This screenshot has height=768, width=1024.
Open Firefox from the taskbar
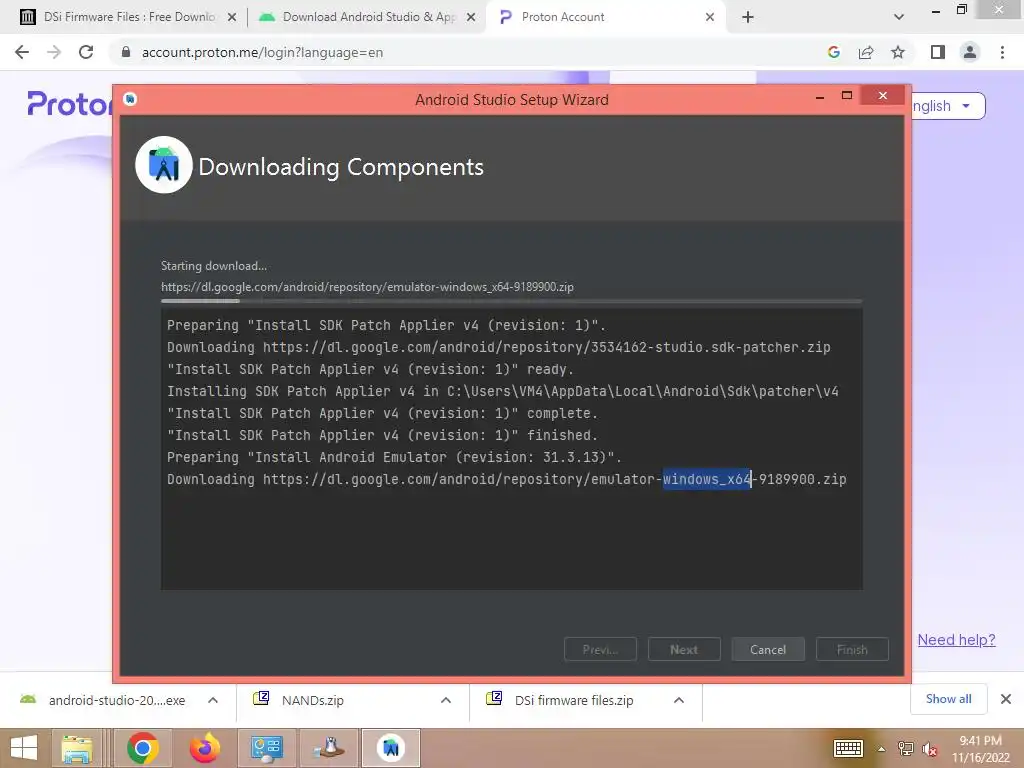tap(204, 748)
